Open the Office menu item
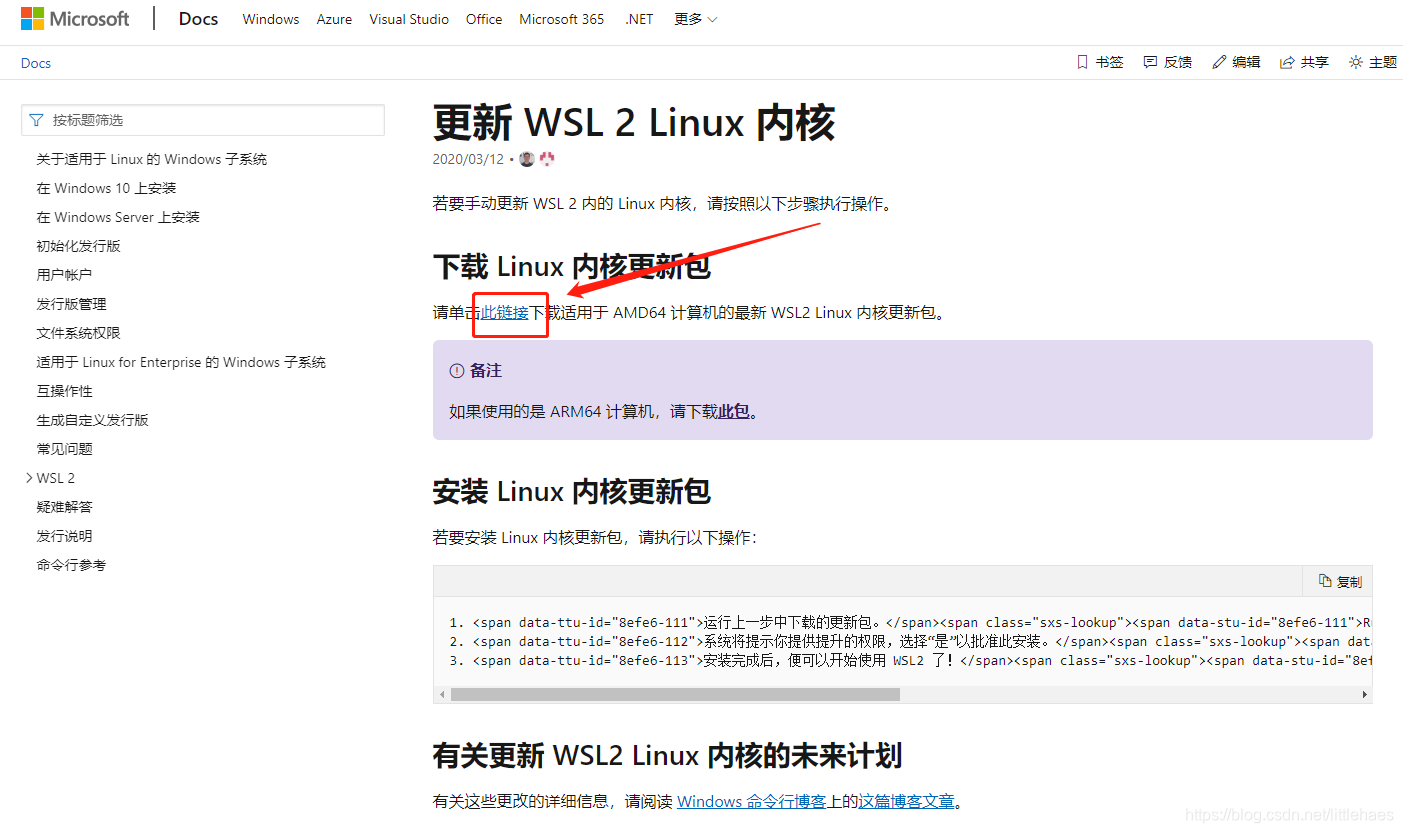Viewport: 1403px width, 833px height. click(x=484, y=19)
